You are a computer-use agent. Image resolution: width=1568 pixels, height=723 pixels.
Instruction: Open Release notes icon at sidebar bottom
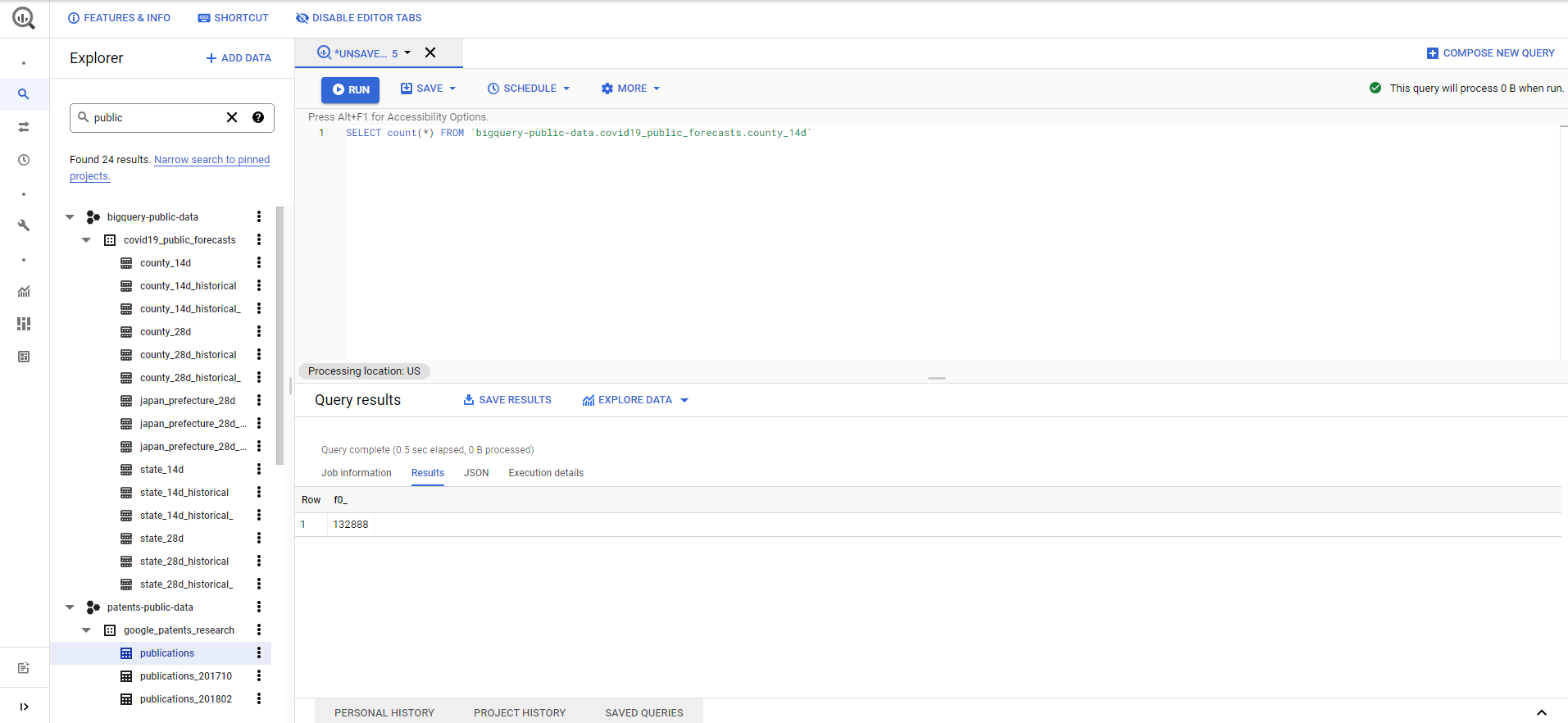pos(24,668)
